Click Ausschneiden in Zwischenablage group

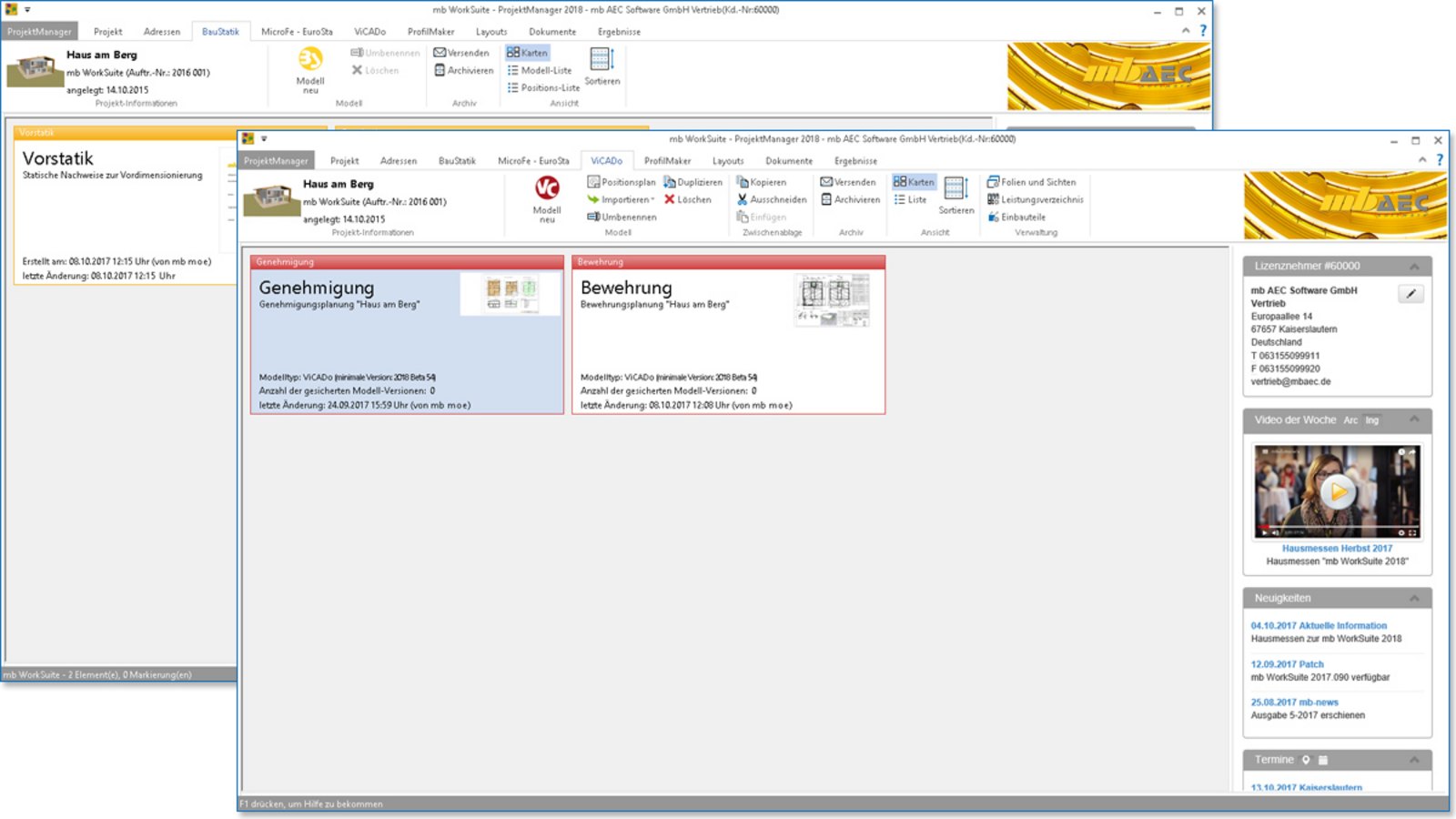click(x=772, y=199)
